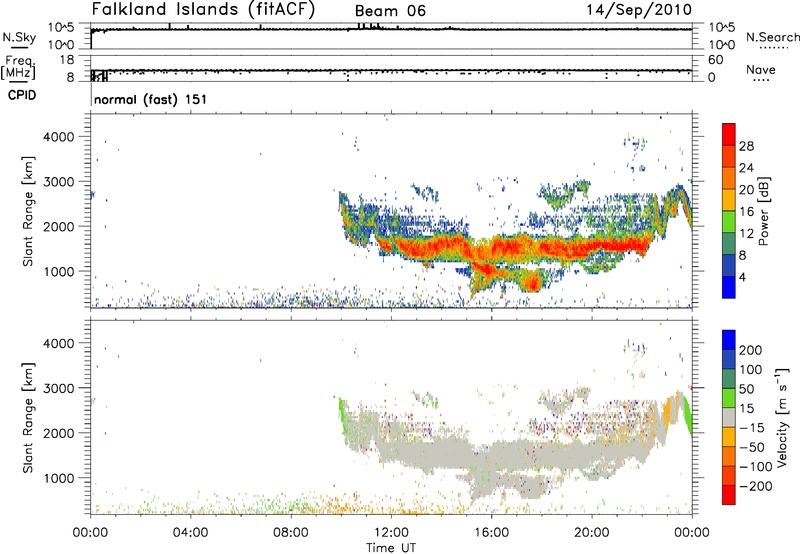This screenshot has height=554, width=800.
Task: Click the "1000" tick on the velocity panel
Action: pyautogui.click(x=59, y=478)
